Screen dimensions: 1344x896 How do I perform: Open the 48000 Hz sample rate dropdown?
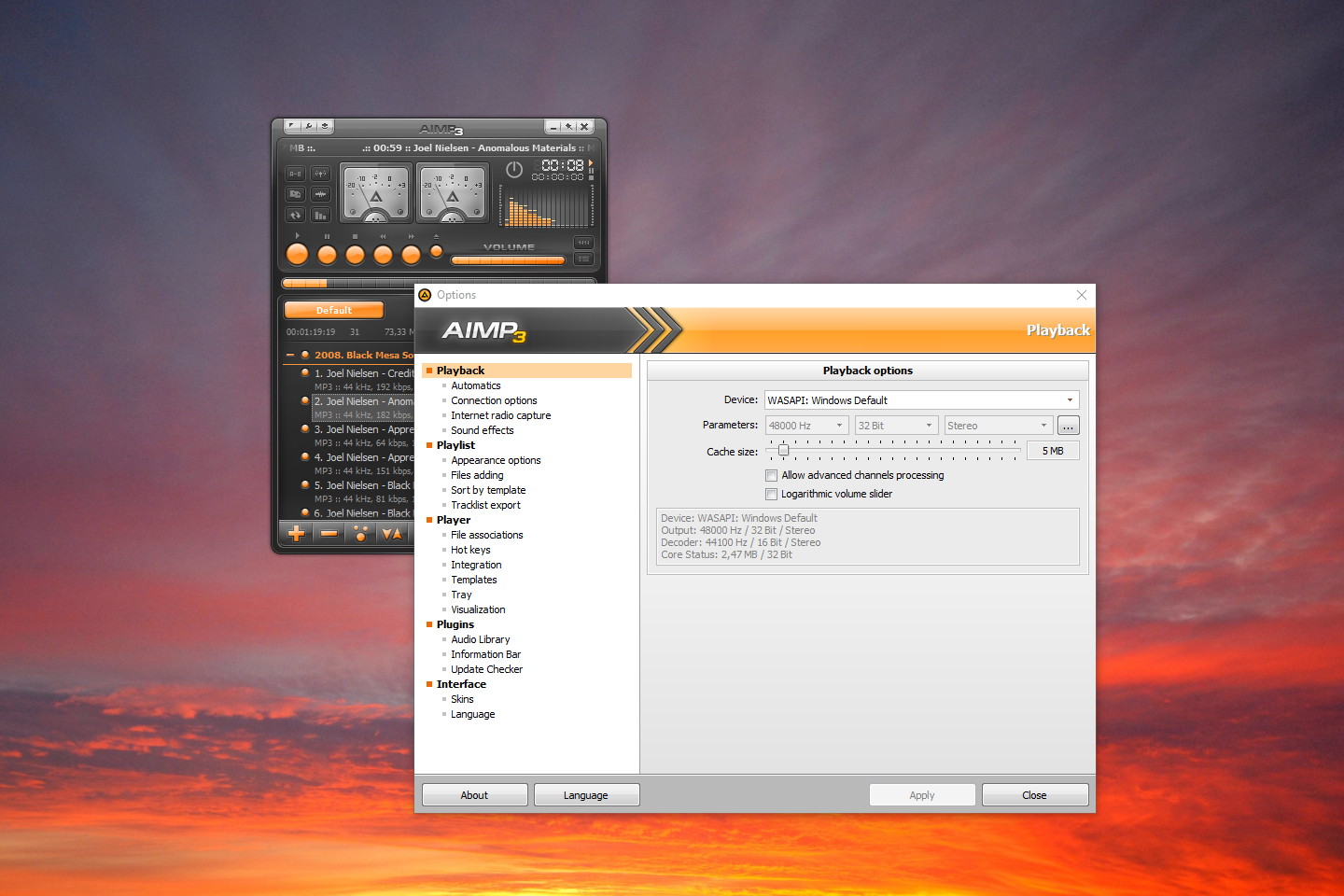(x=807, y=426)
